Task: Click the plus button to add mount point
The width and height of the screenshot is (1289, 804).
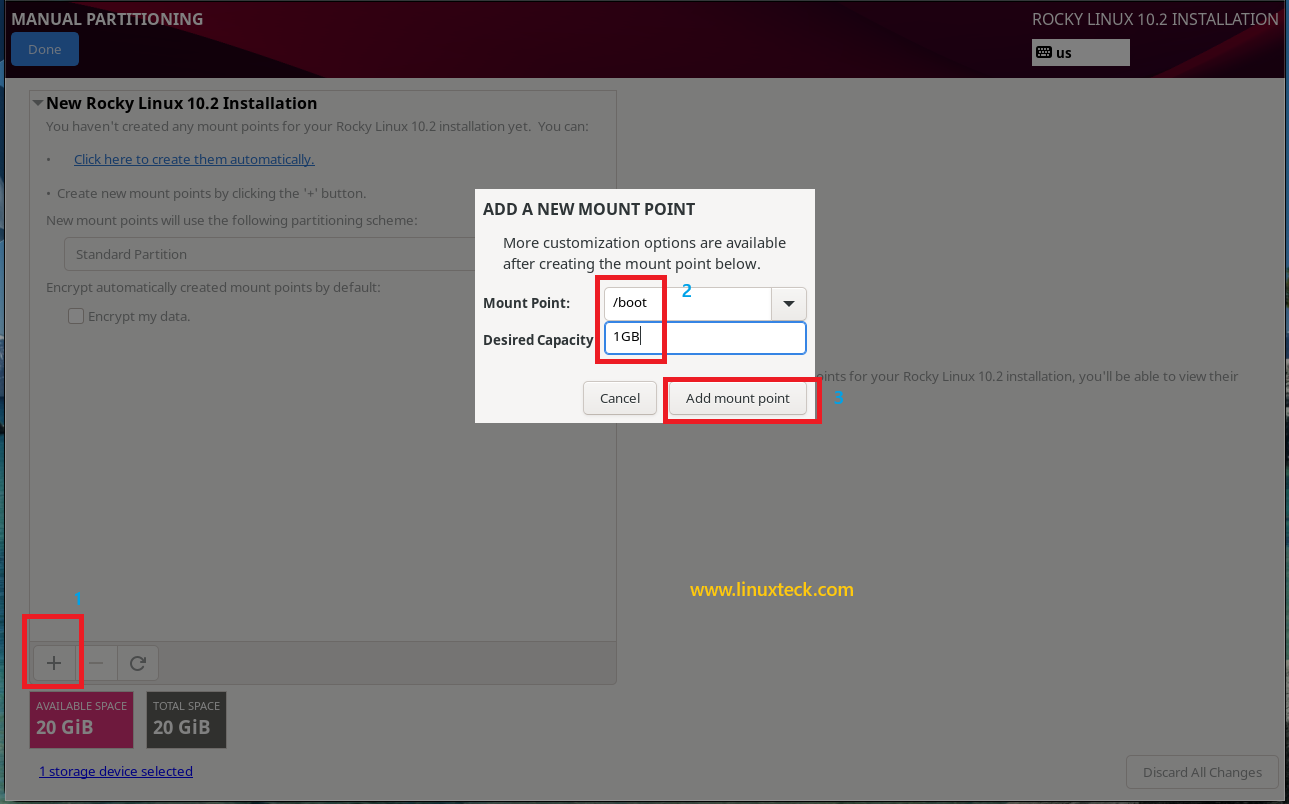Action: pos(54,663)
